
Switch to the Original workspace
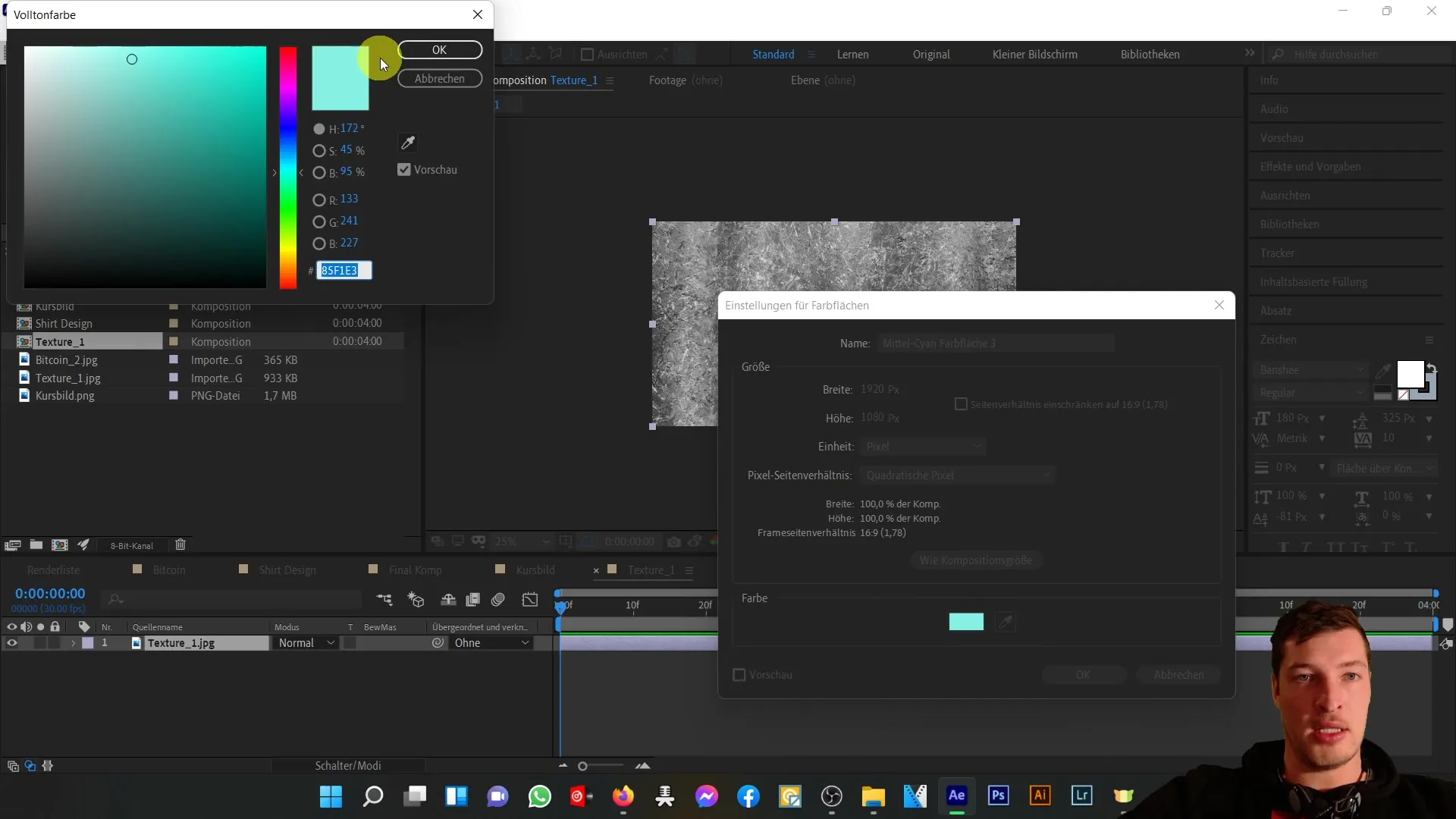(x=931, y=55)
